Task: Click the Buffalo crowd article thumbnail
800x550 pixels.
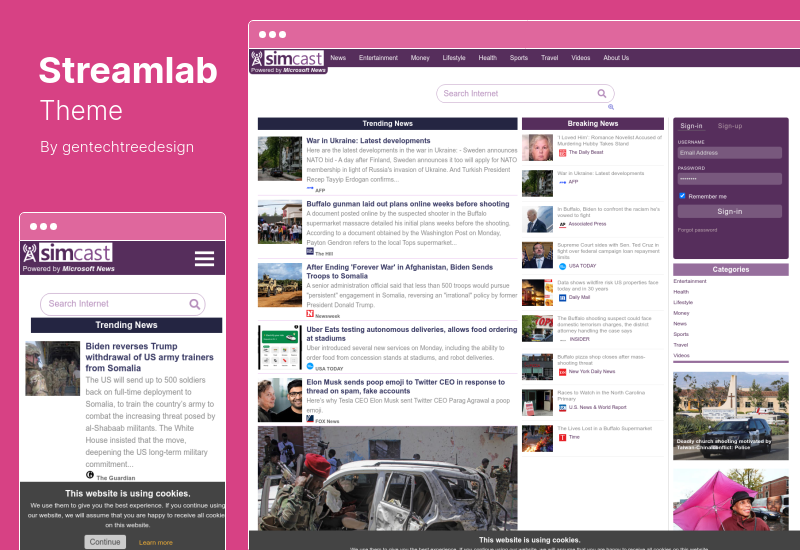Action: tap(280, 222)
